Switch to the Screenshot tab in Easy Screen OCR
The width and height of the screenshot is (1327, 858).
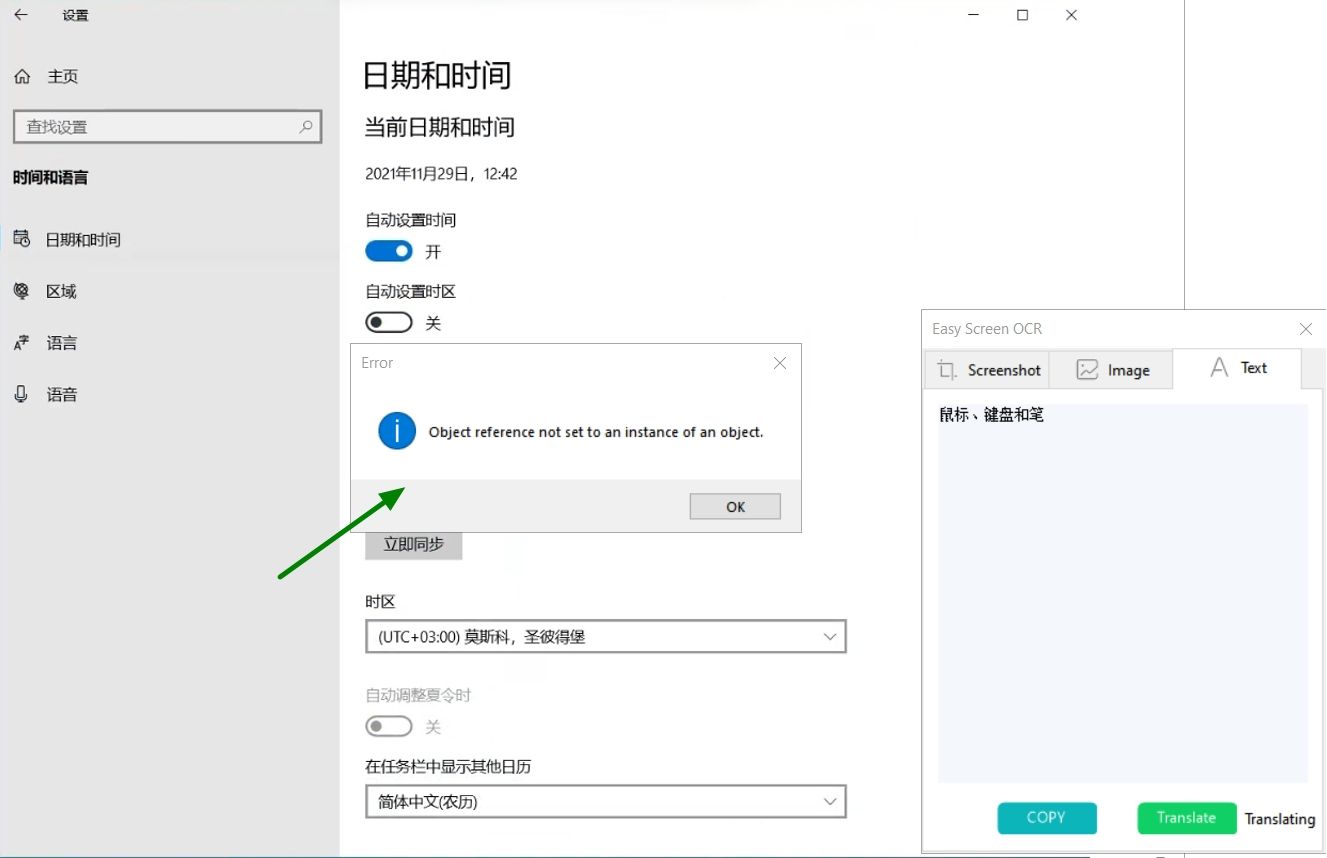[988, 370]
